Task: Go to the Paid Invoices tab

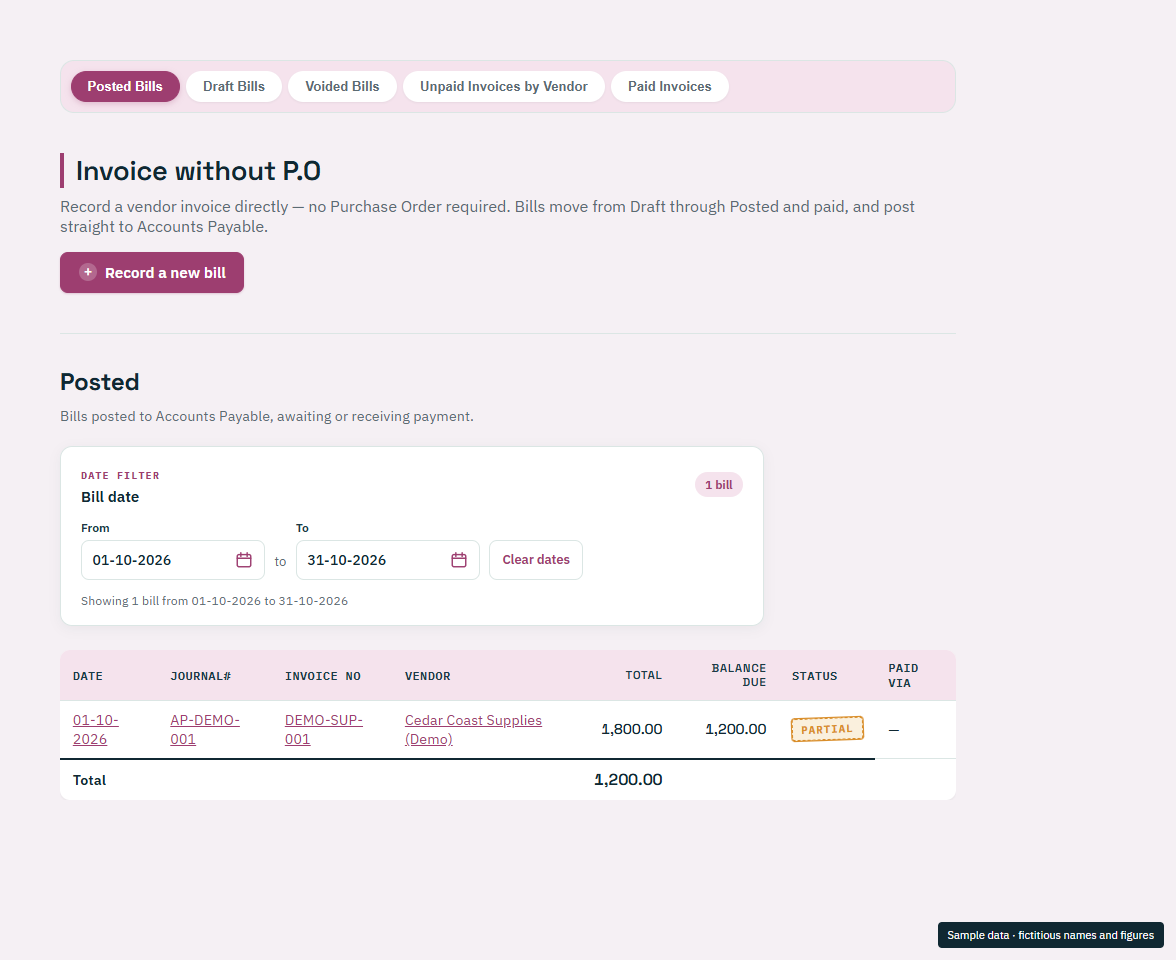Action: 670,86
